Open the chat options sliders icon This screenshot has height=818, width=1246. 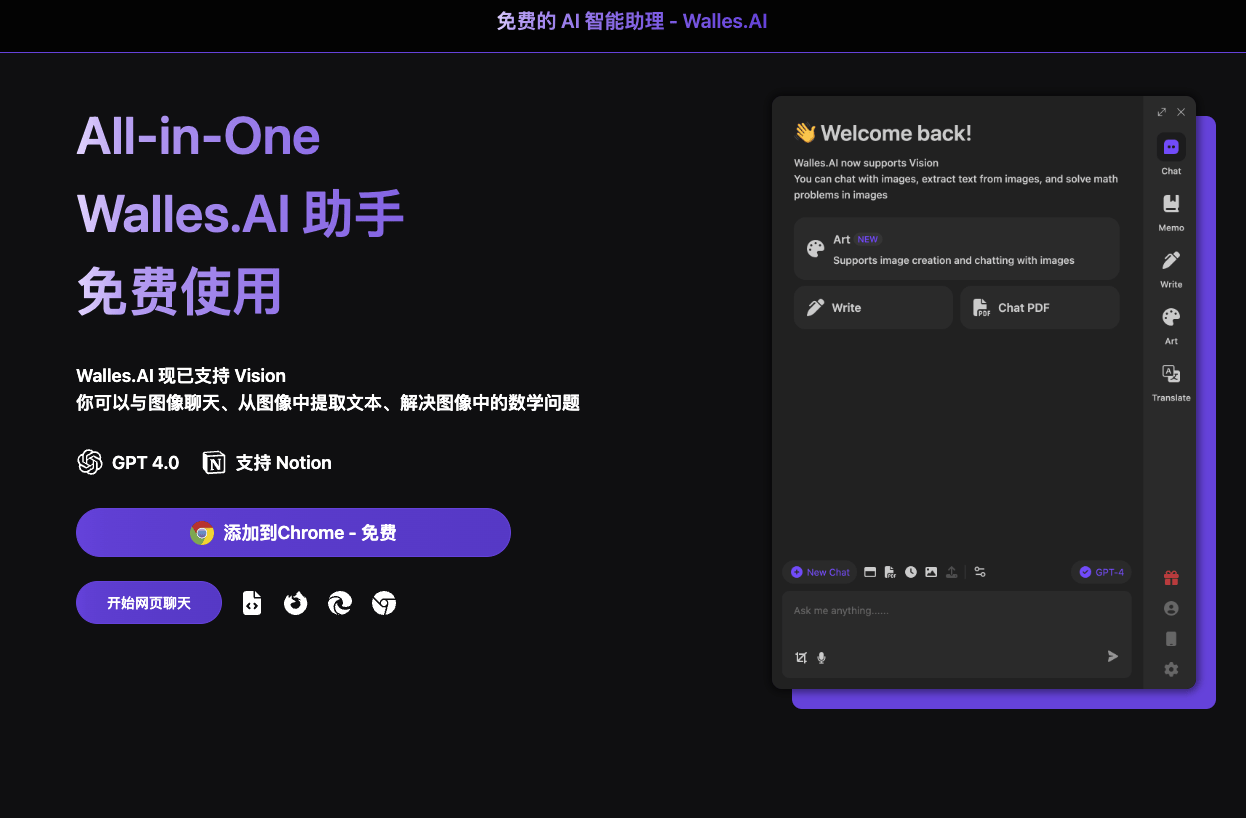coord(980,572)
